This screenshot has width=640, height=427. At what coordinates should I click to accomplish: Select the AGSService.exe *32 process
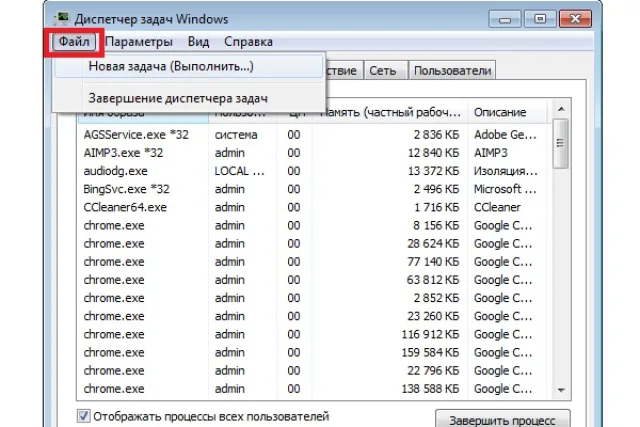pos(136,135)
